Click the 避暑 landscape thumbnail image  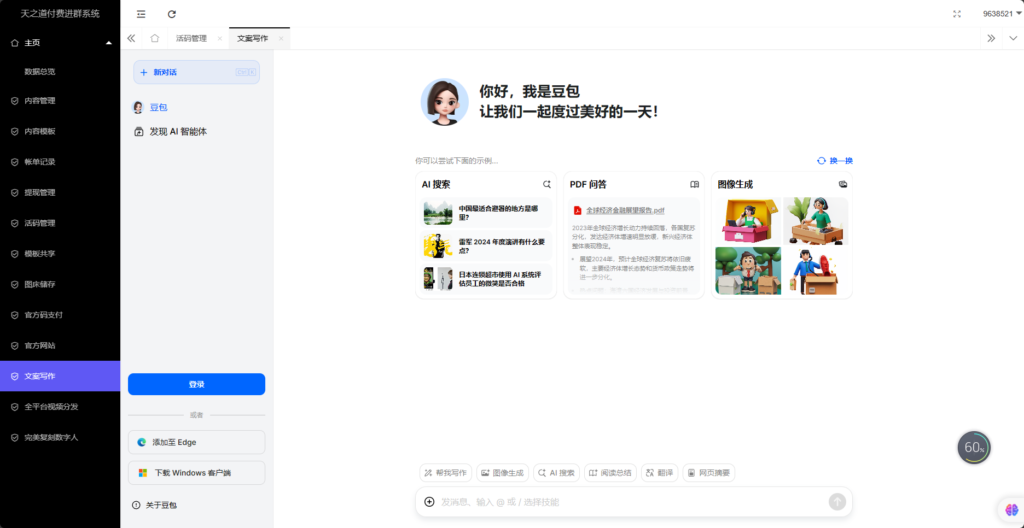pyautogui.click(x=438, y=213)
